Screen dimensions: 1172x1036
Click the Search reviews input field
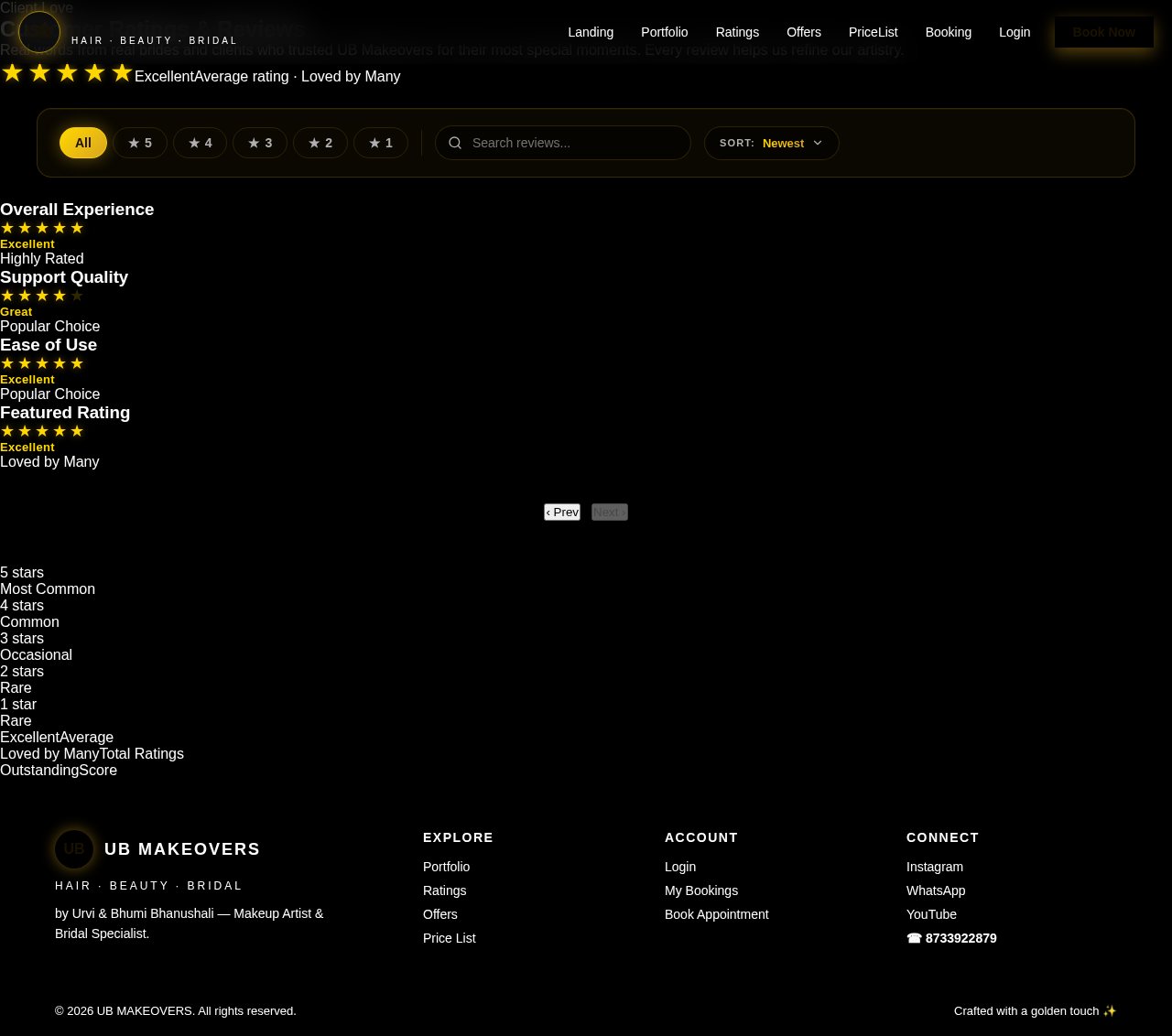(x=563, y=143)
